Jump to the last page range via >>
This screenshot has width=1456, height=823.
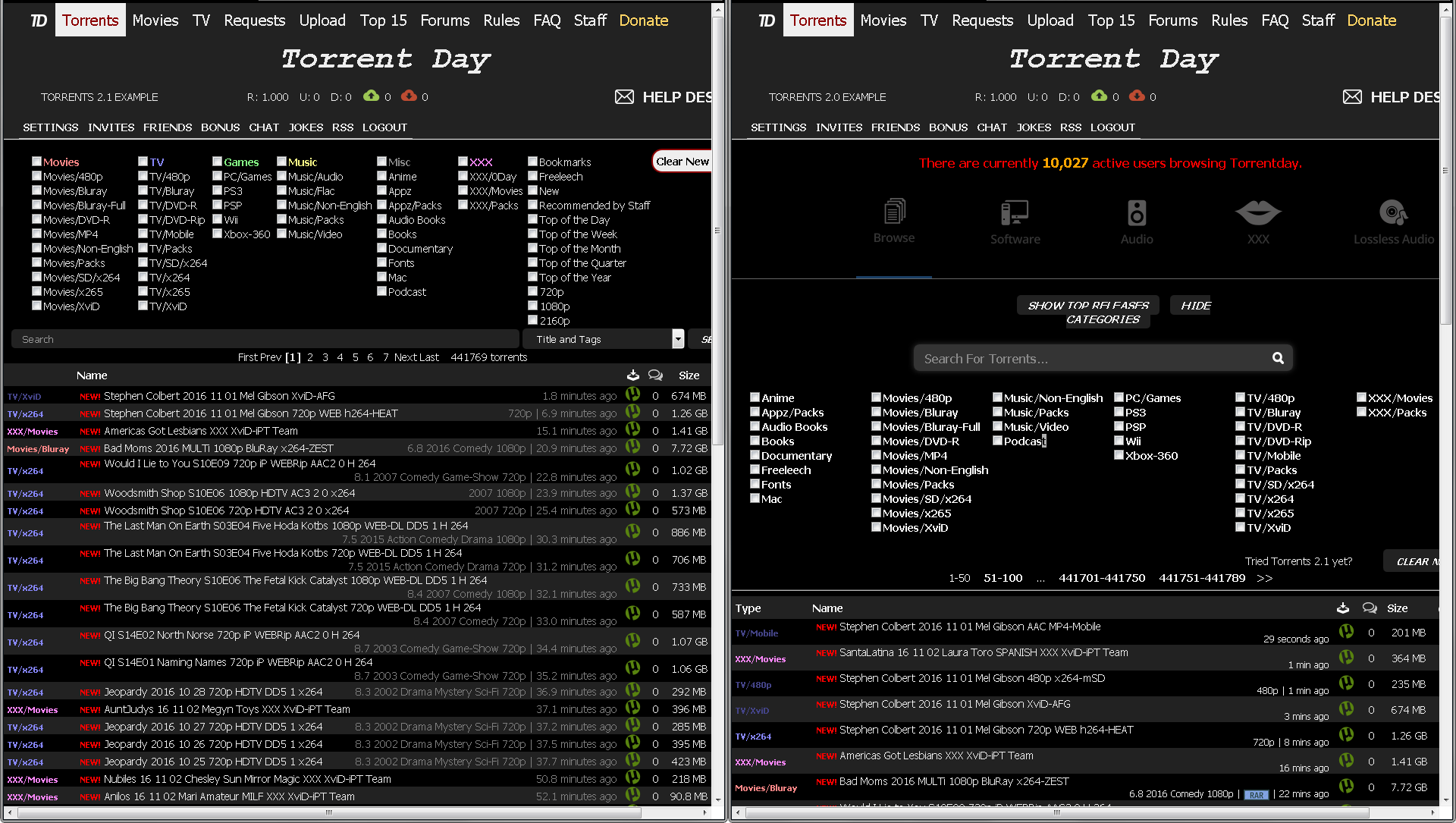point(1264,578)
